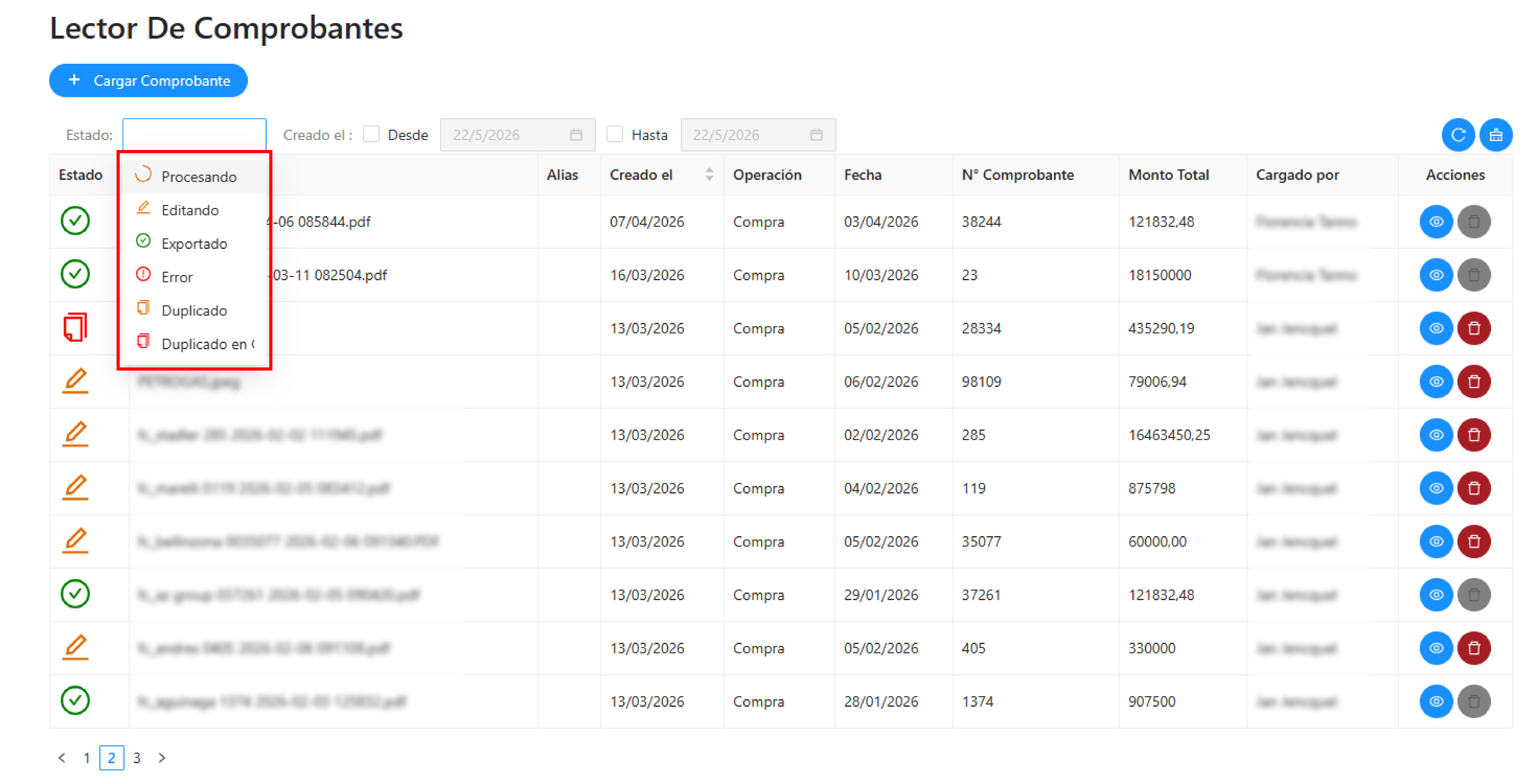
Task: Delete the receipt numbered 405
Action: point(1474,648)
